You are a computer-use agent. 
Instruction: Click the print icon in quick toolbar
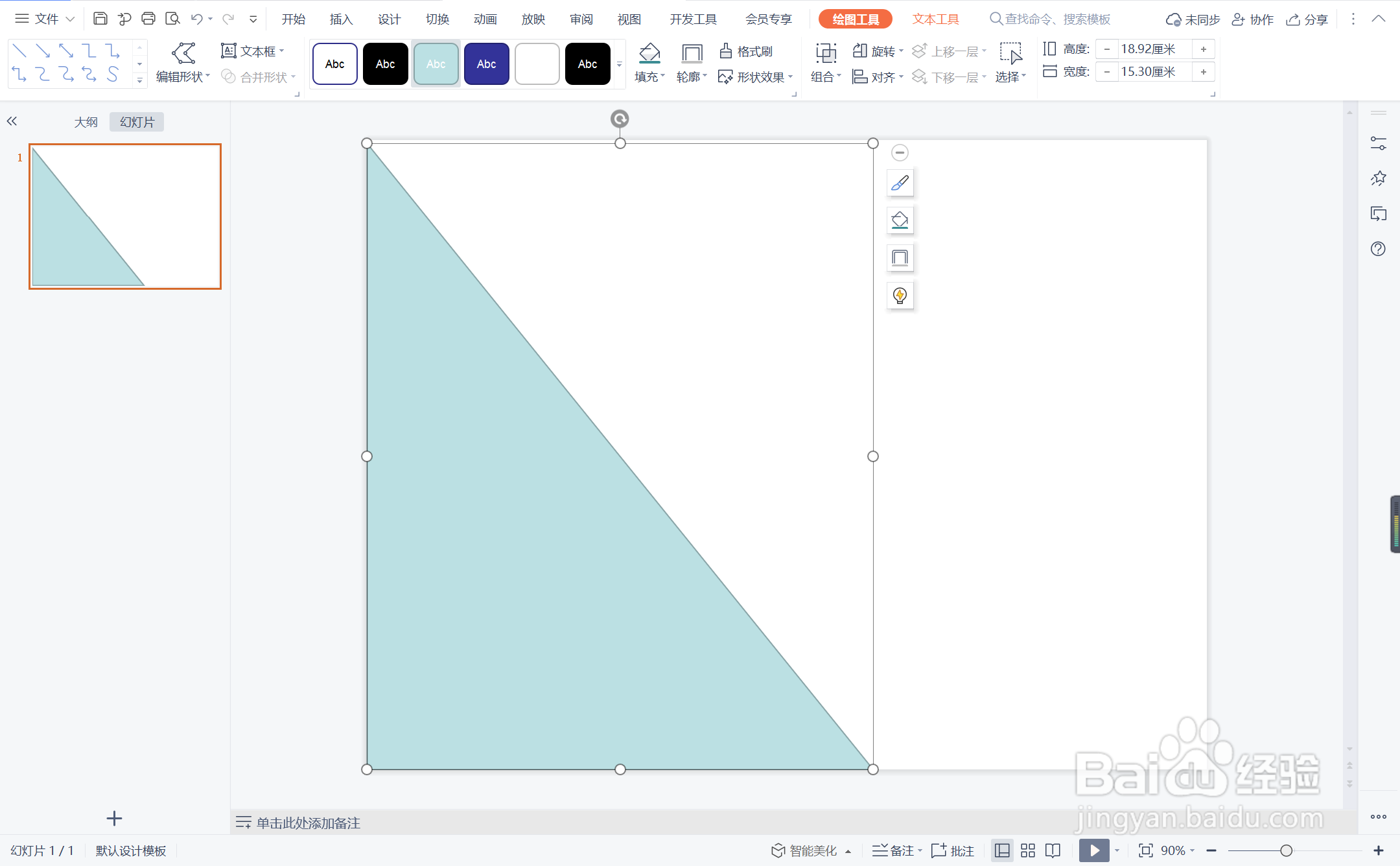[x=148, y=19]
